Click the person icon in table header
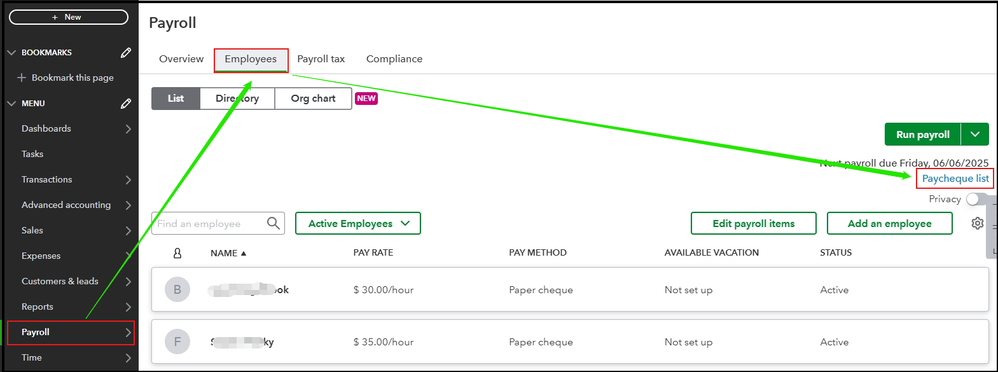This screenshot has height=372, width=998. (177, 253)
